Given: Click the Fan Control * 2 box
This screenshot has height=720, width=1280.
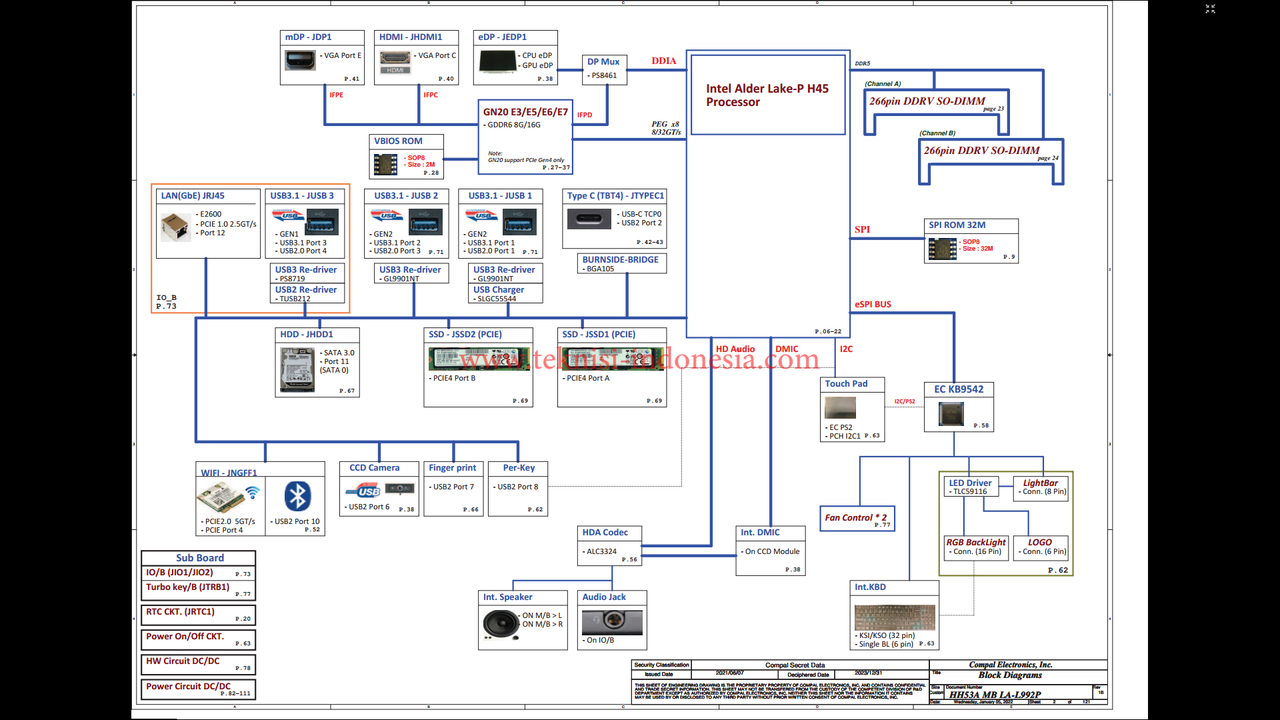Looking at the screenshot, I should click(x=857, y=518).
